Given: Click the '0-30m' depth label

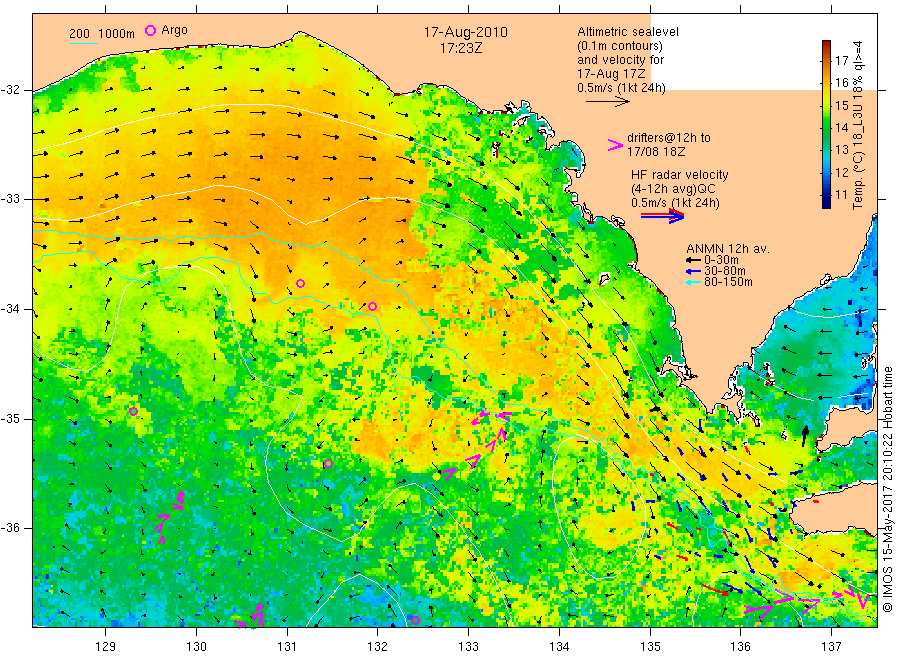Looking at the screenshot, I should click(x=721, y=260).
